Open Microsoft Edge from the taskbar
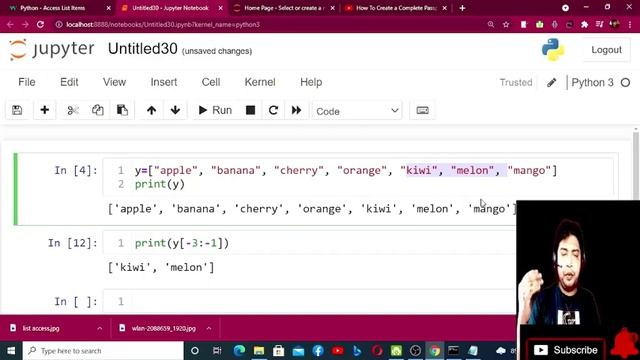The width and height of the screenshot is (640, 360). (x=239, y=351)
